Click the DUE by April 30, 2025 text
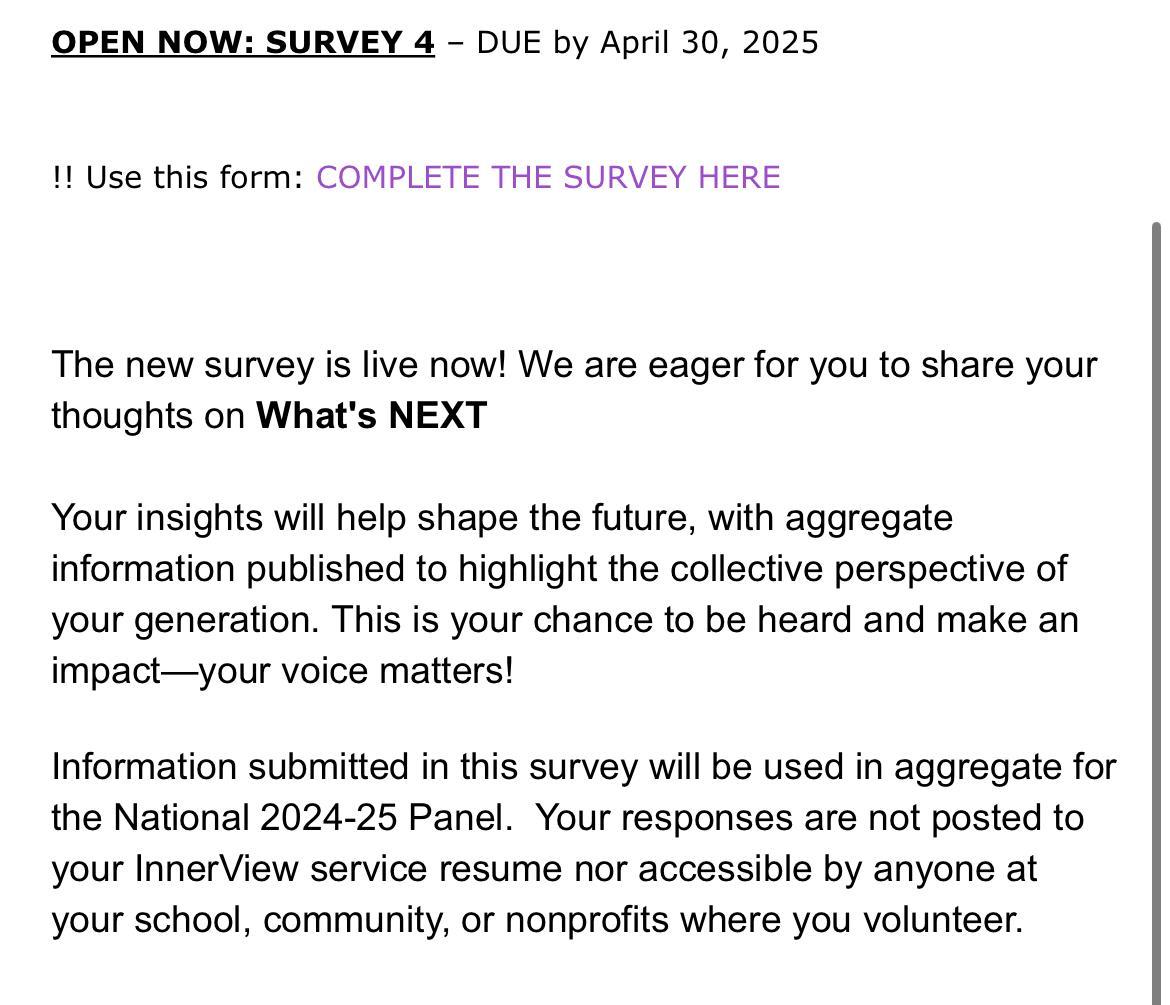This screenshot has height=1005, width=1170. [647, 42]
